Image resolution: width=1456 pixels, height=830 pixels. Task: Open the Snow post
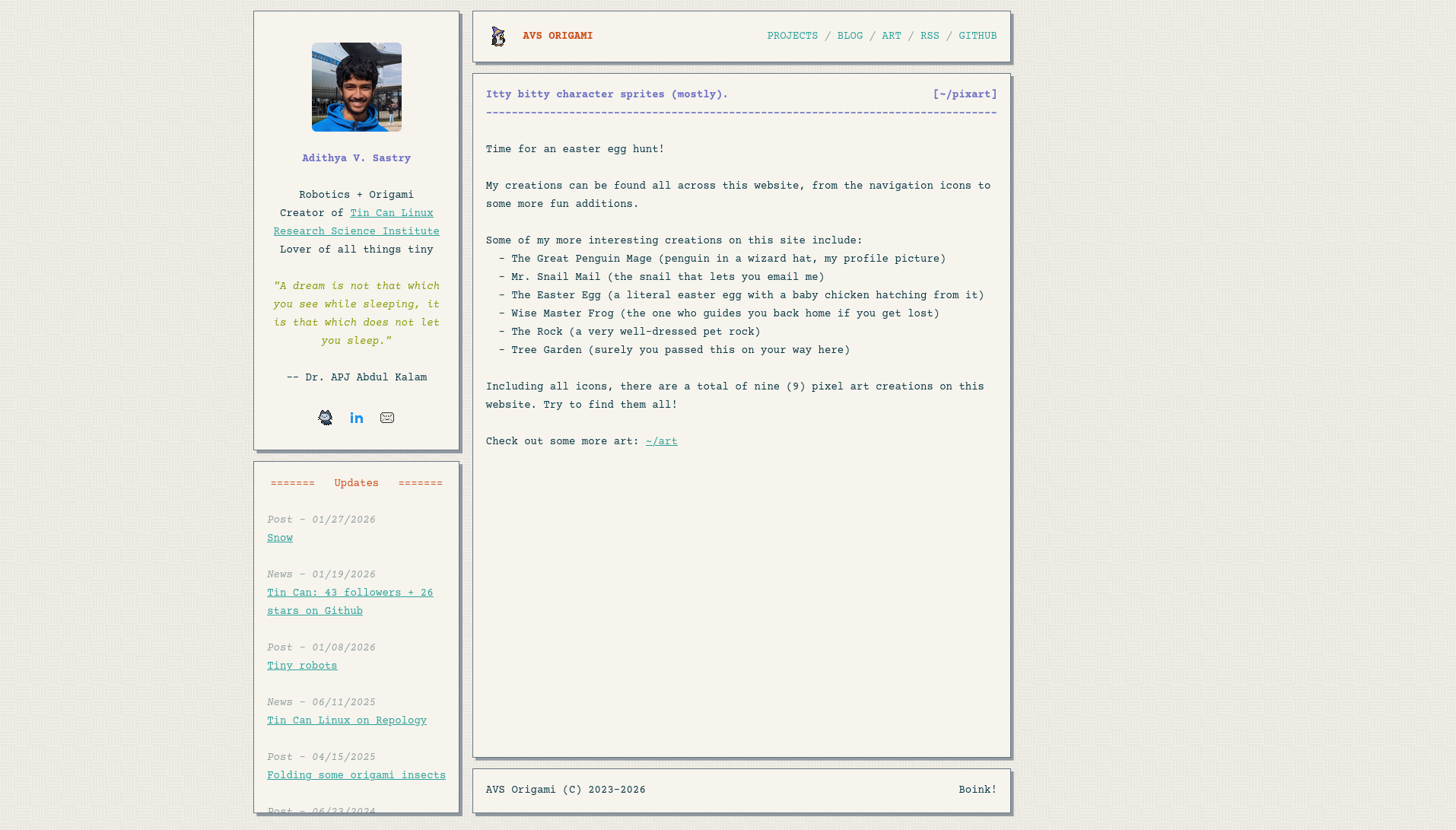pyautogui.click(x=280, y=538)
